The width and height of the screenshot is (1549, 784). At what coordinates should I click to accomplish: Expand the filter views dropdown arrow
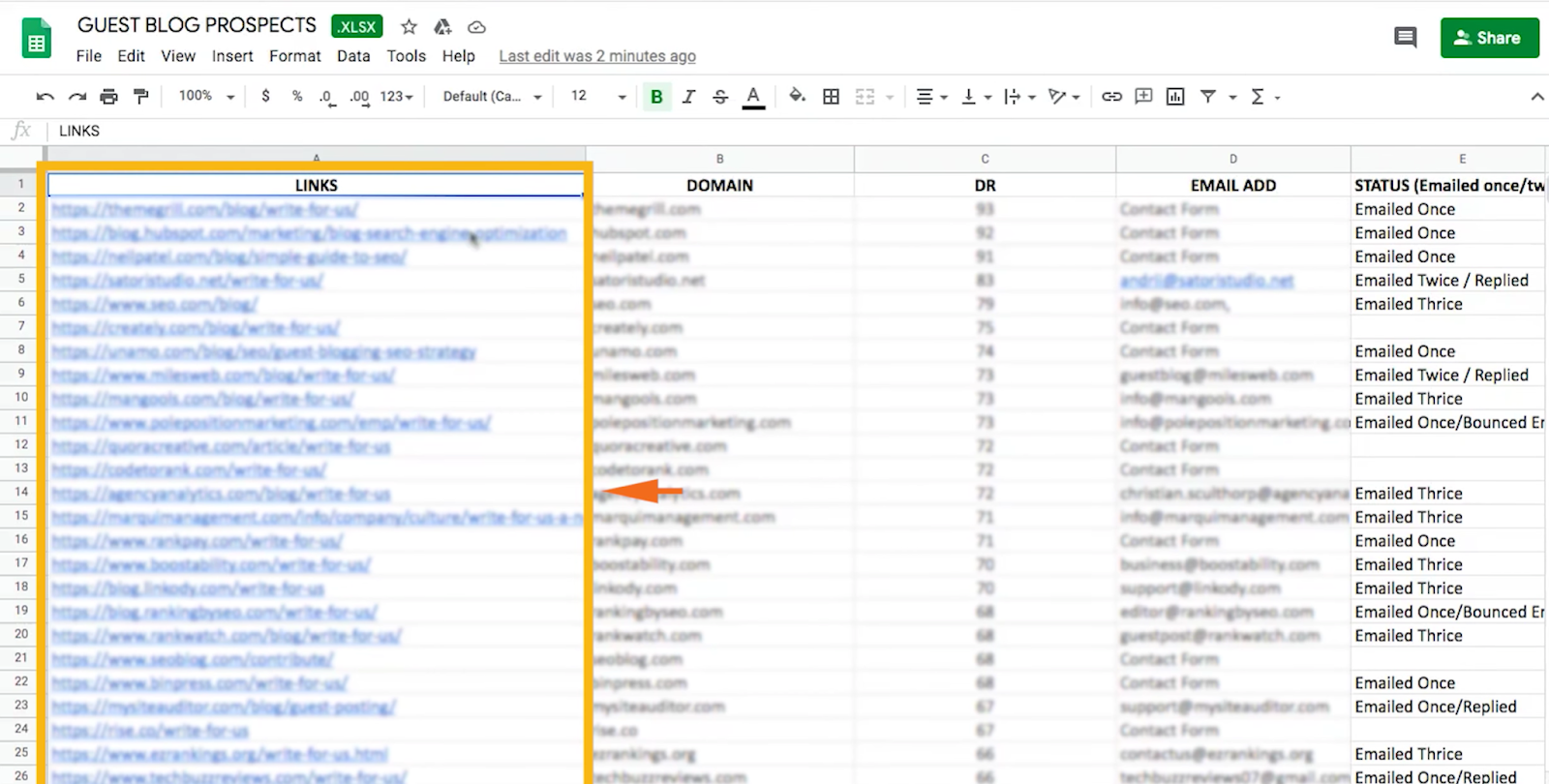click(1232, 97)
